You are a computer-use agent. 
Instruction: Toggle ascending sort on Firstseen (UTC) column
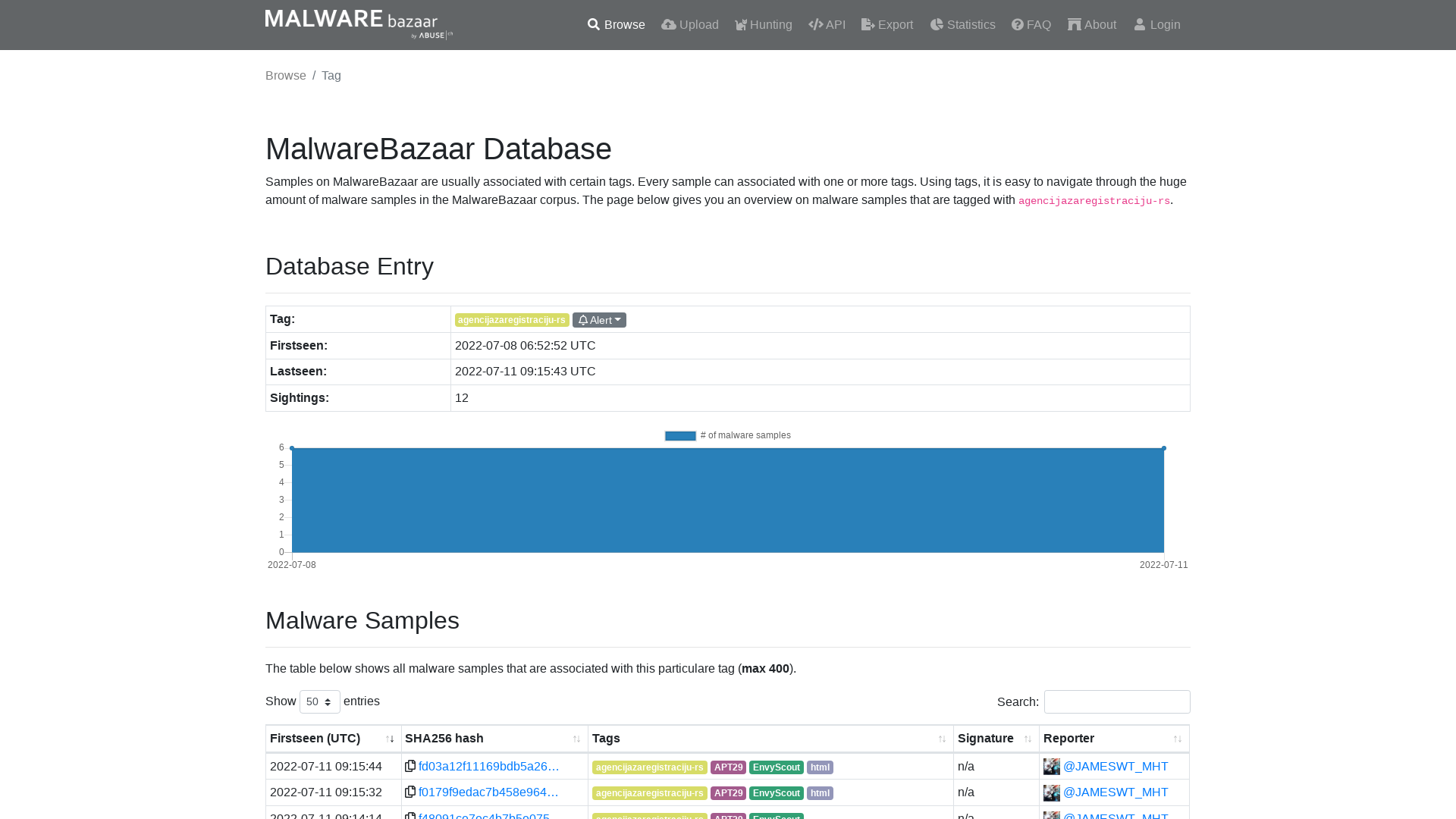coord(391,739)
